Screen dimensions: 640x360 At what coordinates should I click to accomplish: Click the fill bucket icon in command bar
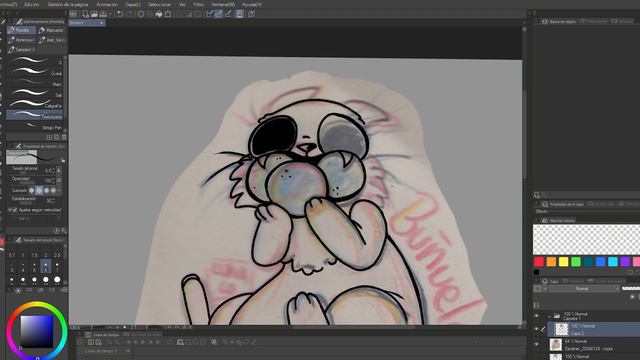pyautogui.click(x=159, y=14)
